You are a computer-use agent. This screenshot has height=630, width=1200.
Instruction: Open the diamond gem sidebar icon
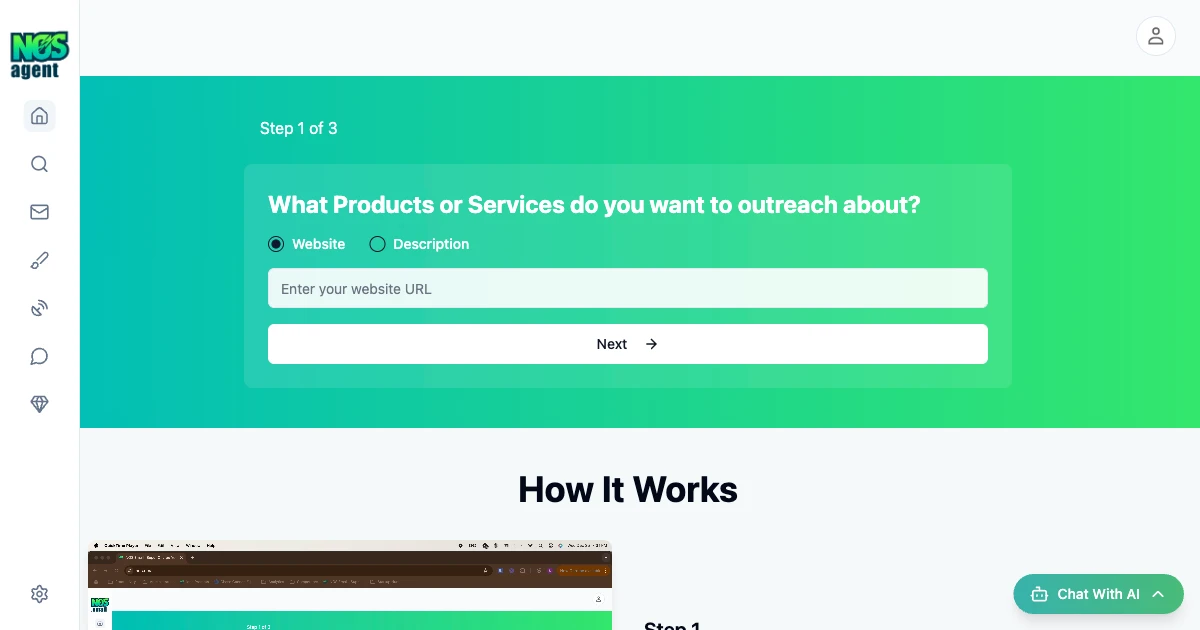(40, 404)
